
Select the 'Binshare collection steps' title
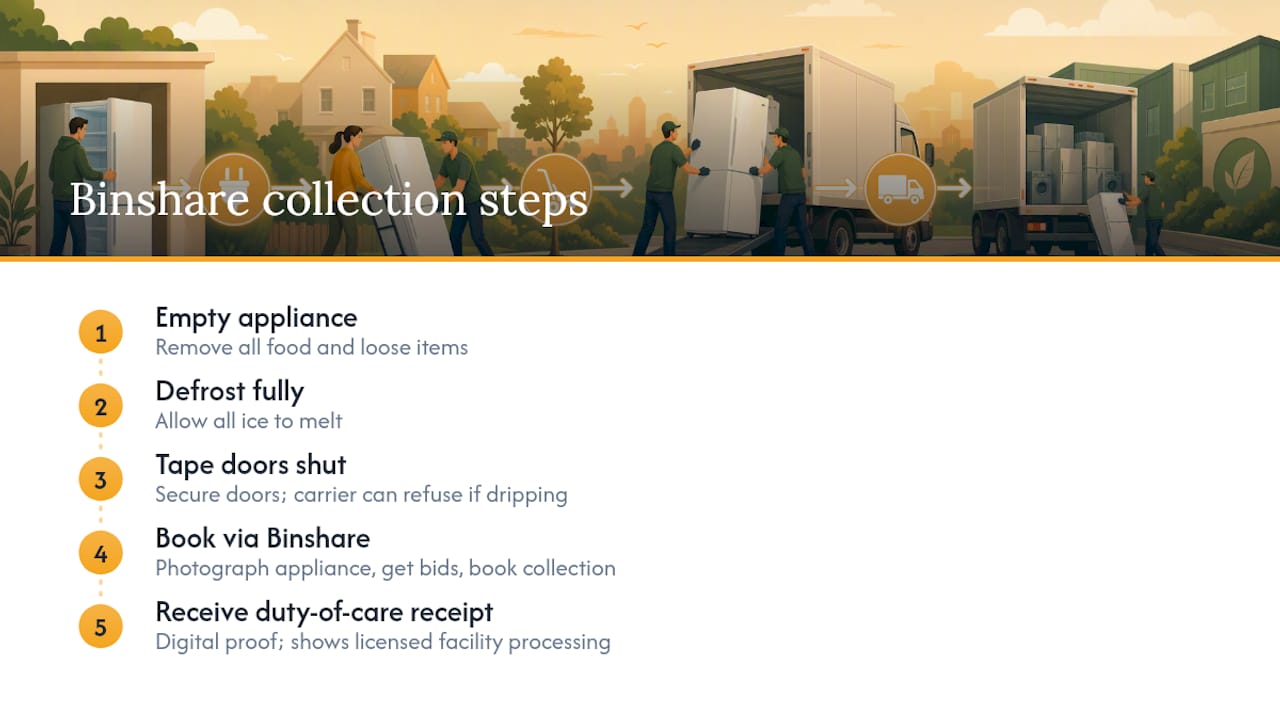[x=329, y=199]
